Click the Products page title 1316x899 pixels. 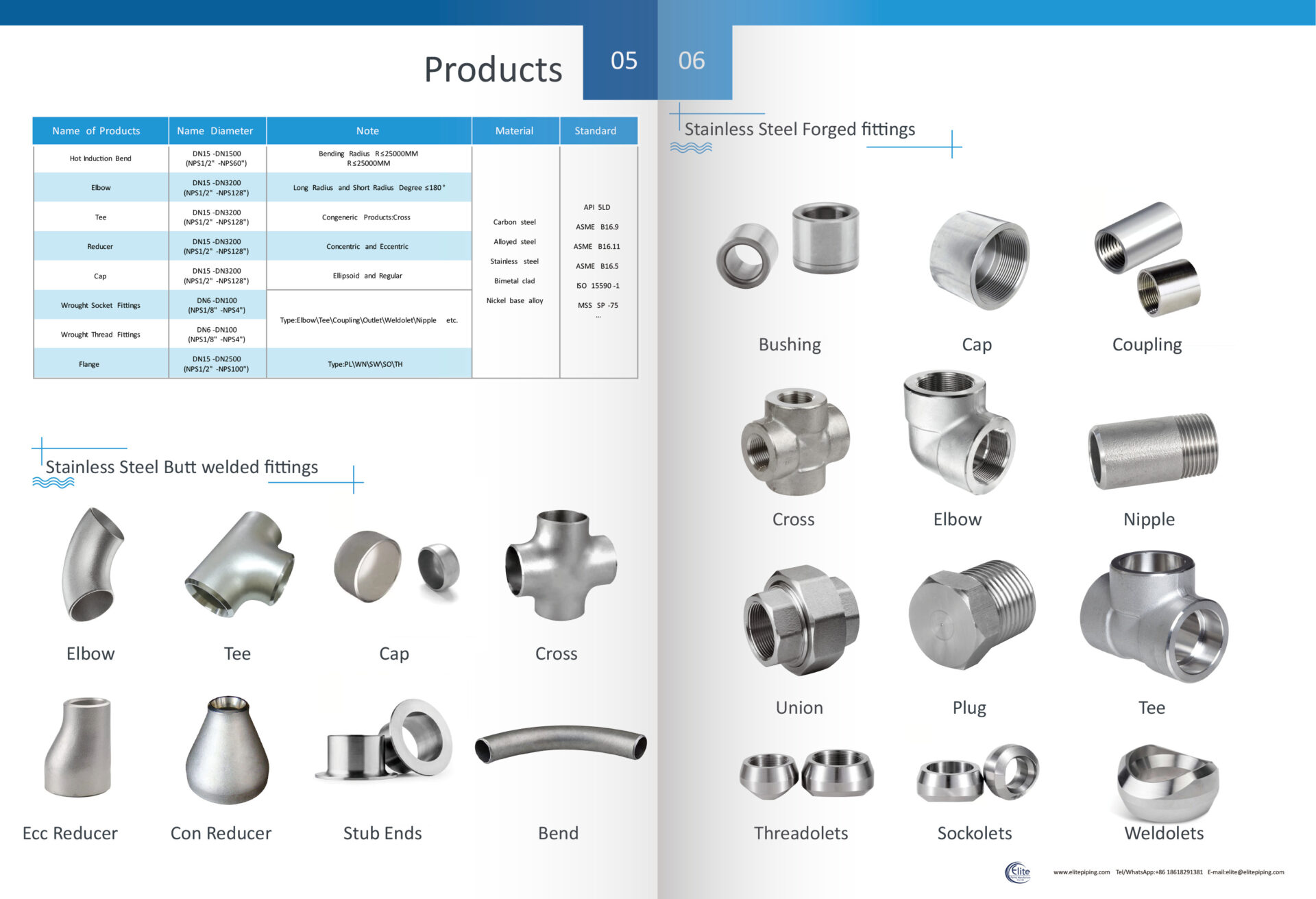tap(493, 69)
